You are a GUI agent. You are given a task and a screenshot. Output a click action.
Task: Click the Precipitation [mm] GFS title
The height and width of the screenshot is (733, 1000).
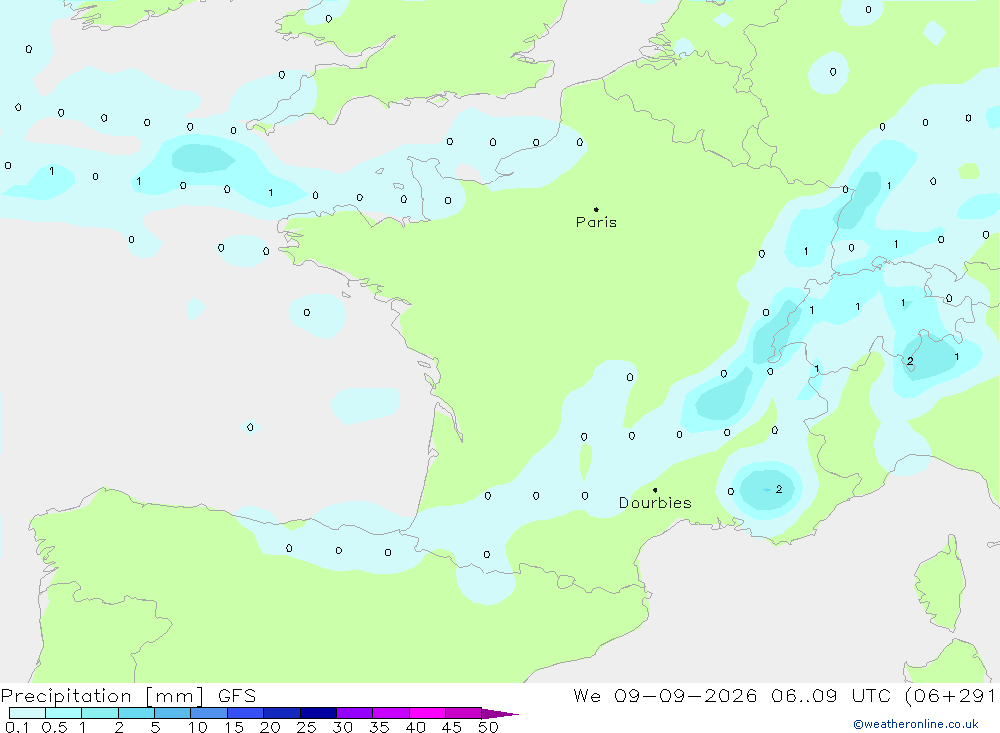(x=128, y=696)
